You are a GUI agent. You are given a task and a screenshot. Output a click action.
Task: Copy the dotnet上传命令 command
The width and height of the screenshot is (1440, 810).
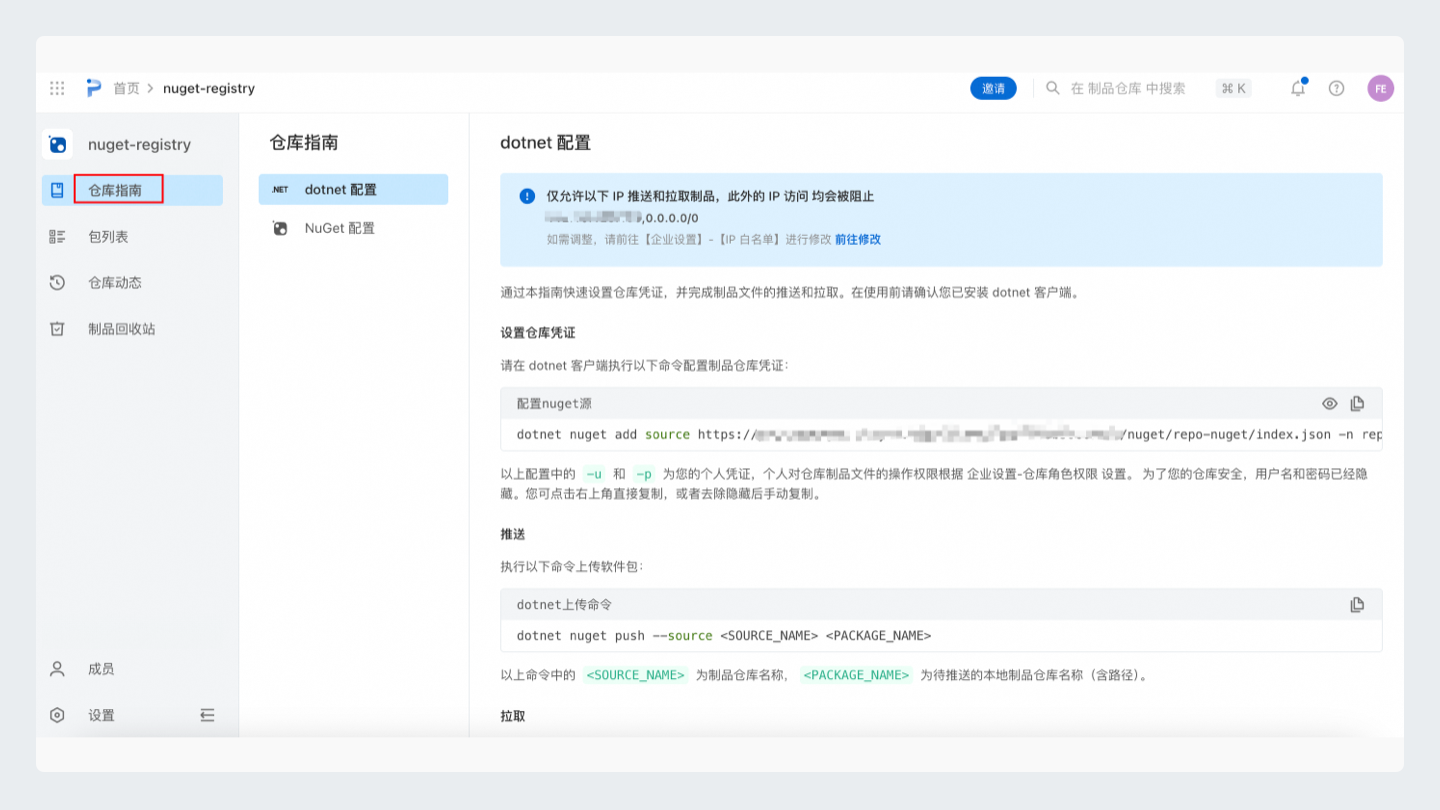pyautogui.click(x=1357, y=605)
